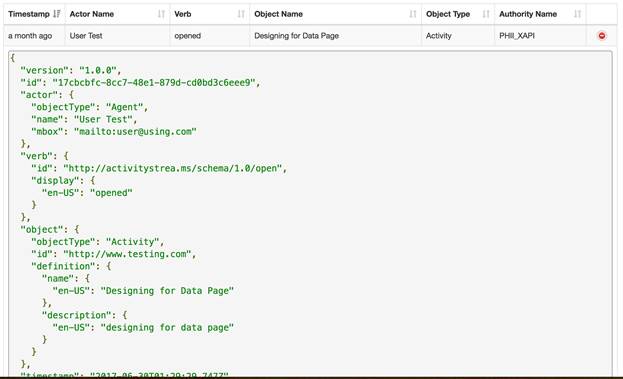This screenshot has width=623, height=379.
Task: Select the 'a month ago' timestamp cell
Action: (35, 36)
